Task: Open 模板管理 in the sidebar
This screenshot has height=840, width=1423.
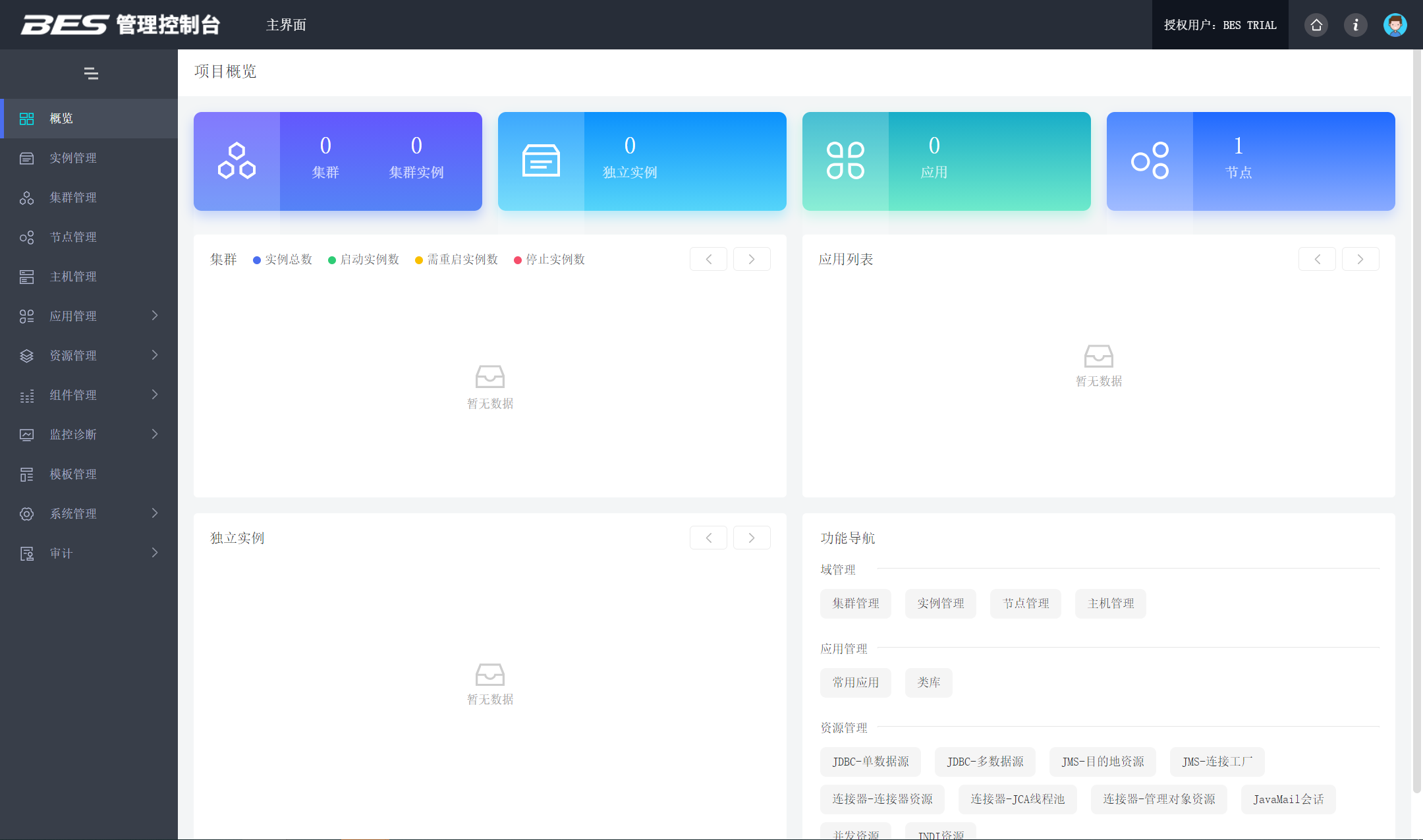Action: tap(73, 474)
